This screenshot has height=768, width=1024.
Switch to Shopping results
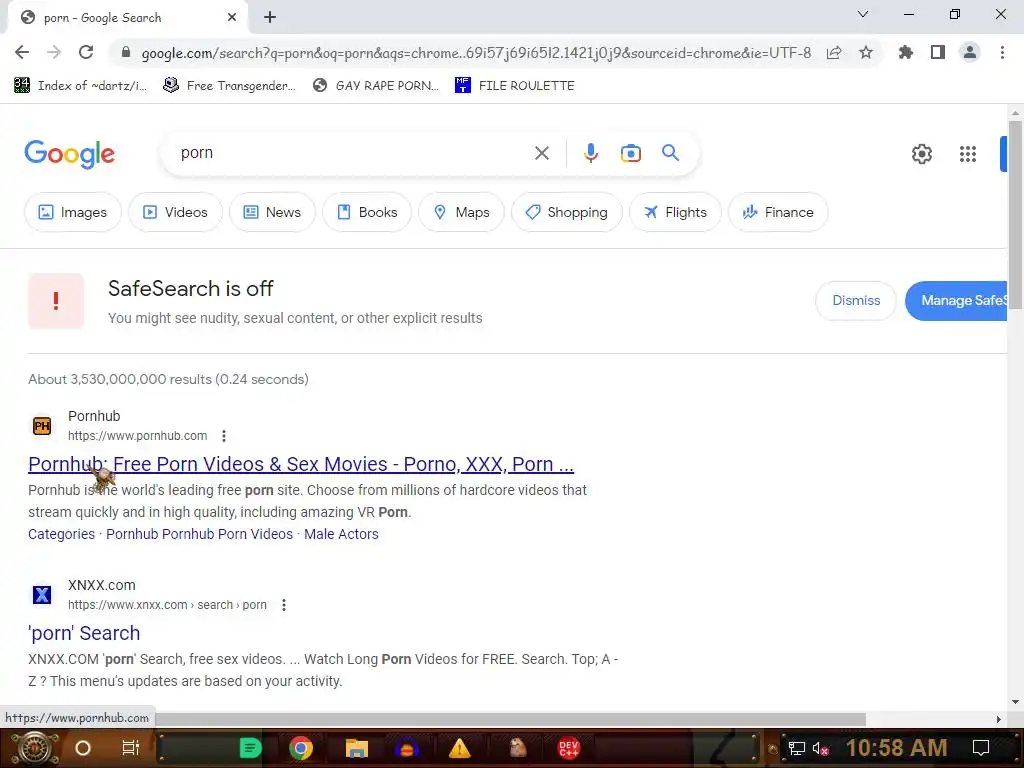point(567,212)
